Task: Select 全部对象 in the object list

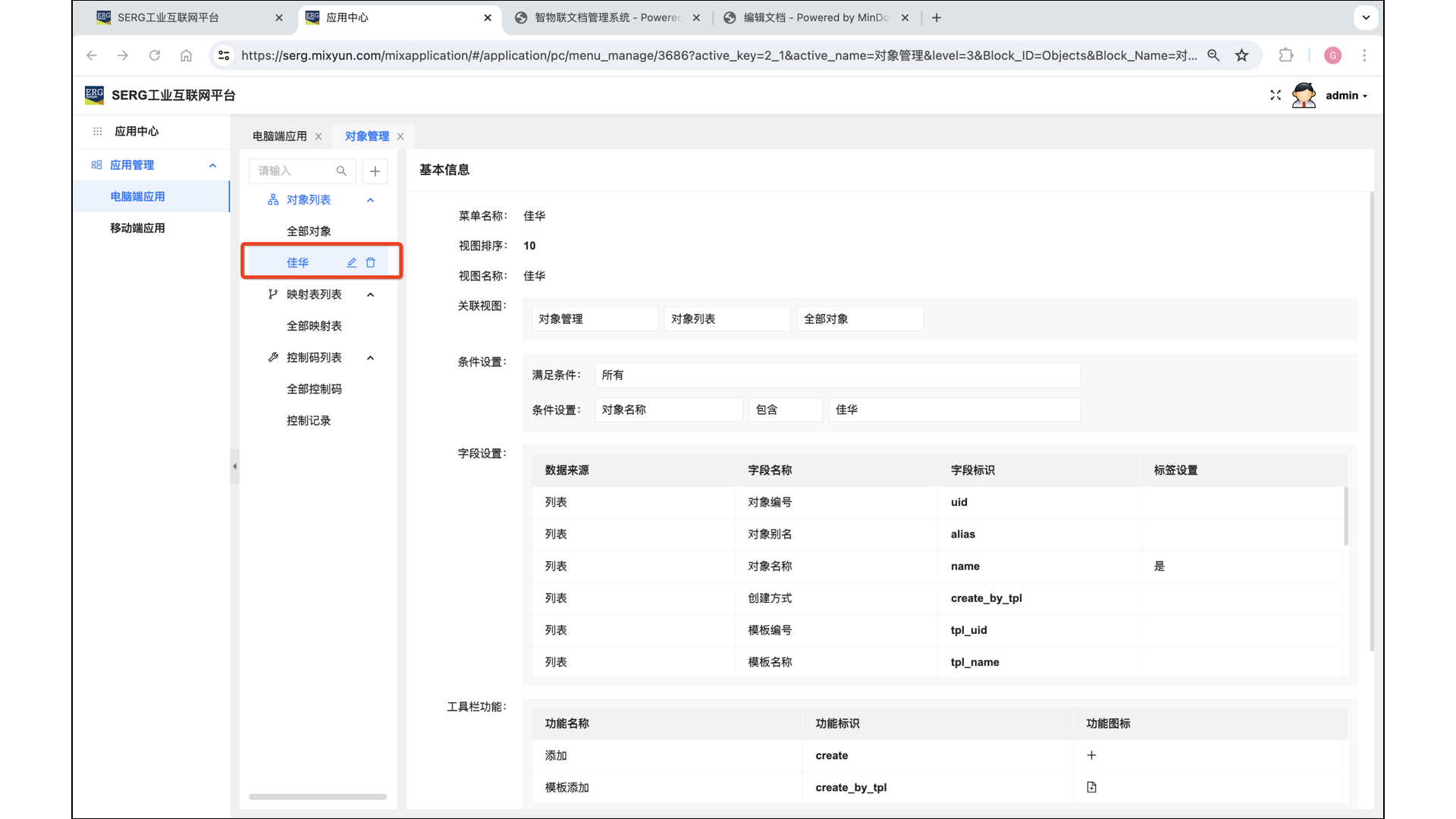Action: [x=309, y=231]
